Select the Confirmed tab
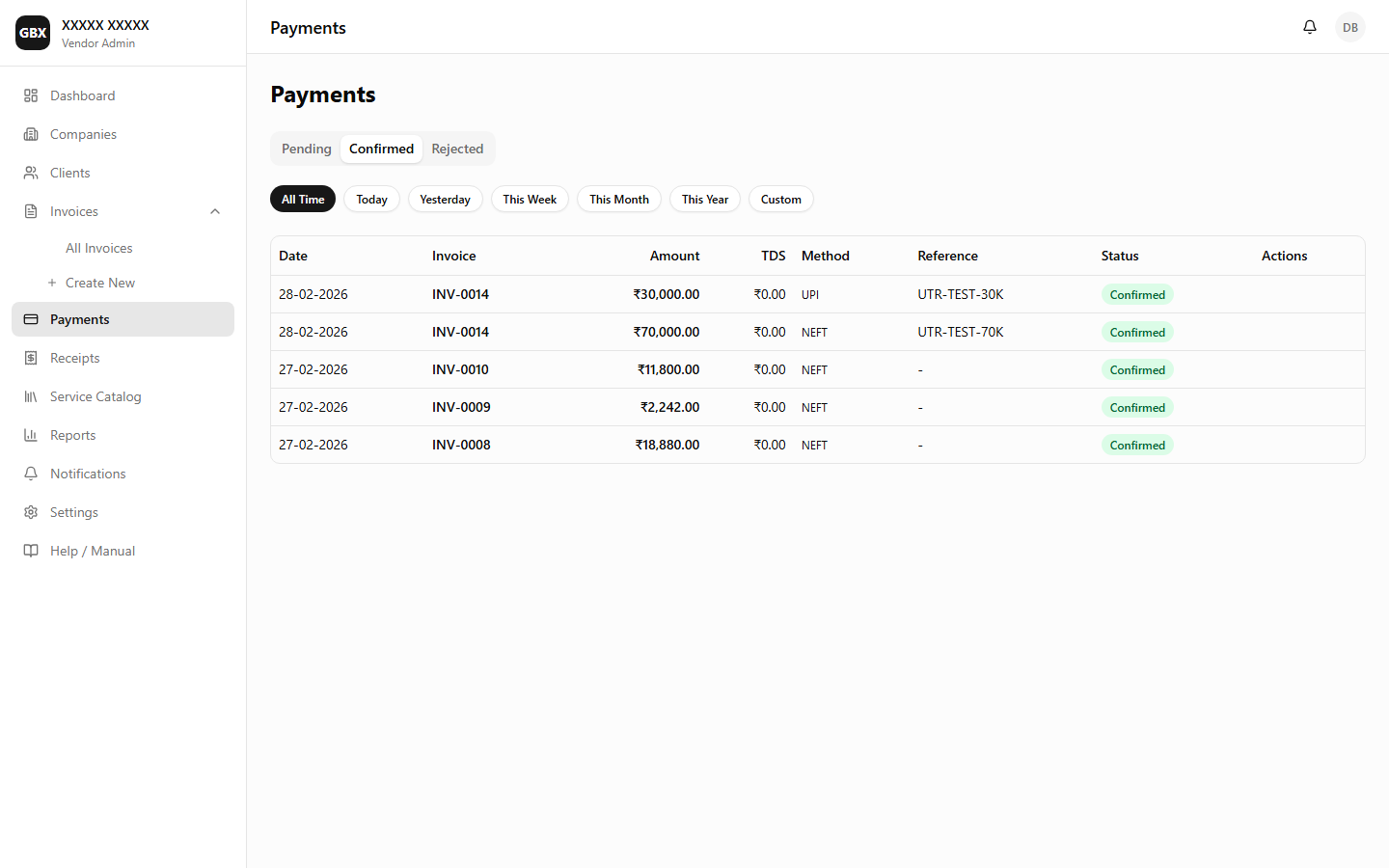The height and width of the screenshot is (868, 1389). point(381,149)
